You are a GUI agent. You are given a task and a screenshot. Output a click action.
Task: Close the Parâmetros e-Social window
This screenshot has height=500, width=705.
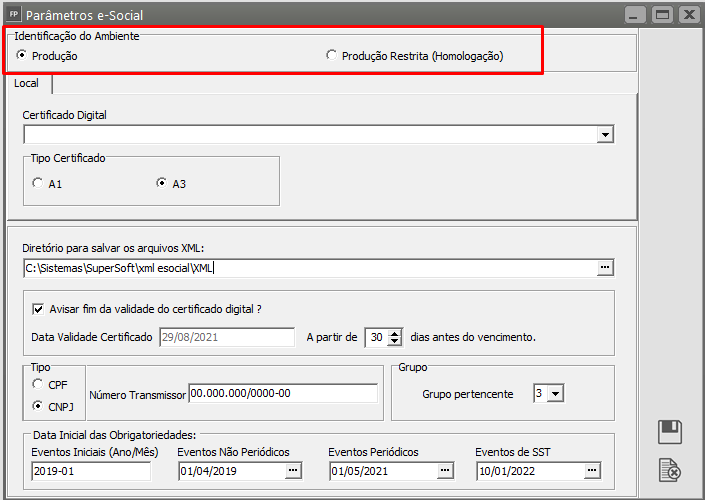689,14
